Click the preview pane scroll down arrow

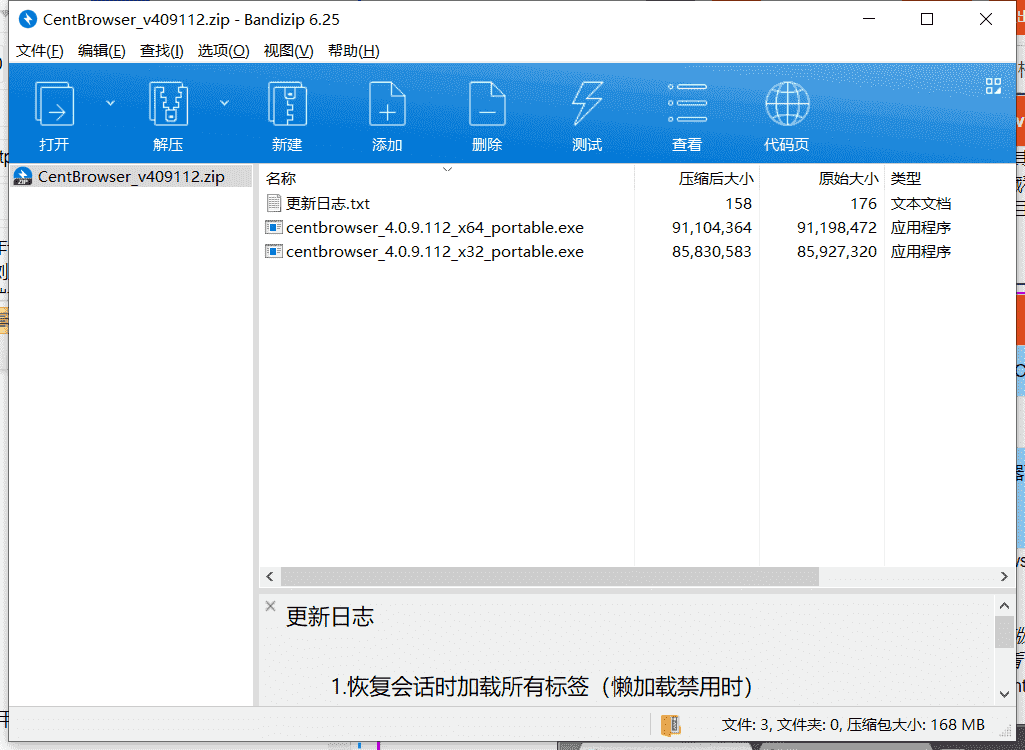pyautogui.click(x=1004, y=694)
